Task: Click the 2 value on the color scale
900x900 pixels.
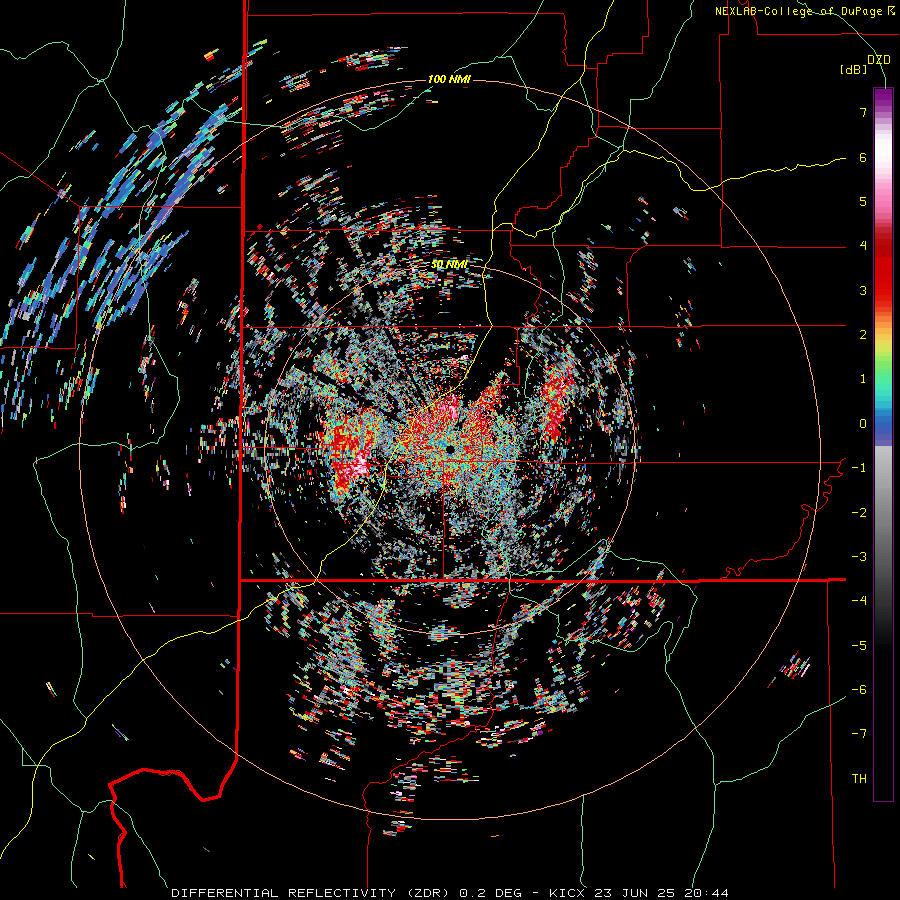Action: point(863,335)
